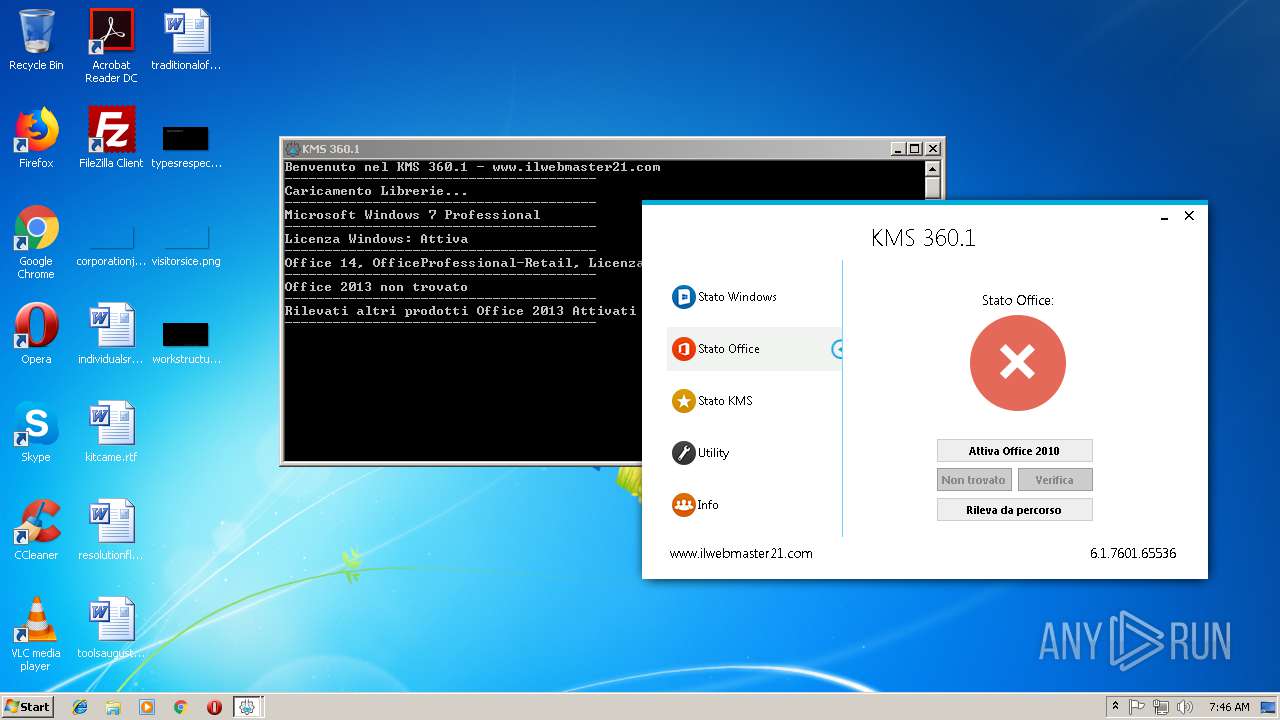Image resolution: width=1280 pixels, height=720 pixels.
Task: Click 'Office 2013 non trovato' console line
Action: coord(376,287)
